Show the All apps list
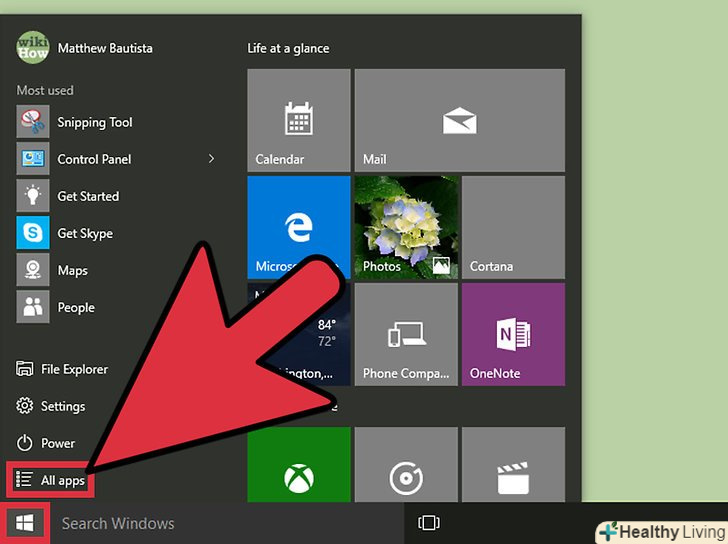Image resolution: width=728 pixels, height=544 pixels. point(50,480)
